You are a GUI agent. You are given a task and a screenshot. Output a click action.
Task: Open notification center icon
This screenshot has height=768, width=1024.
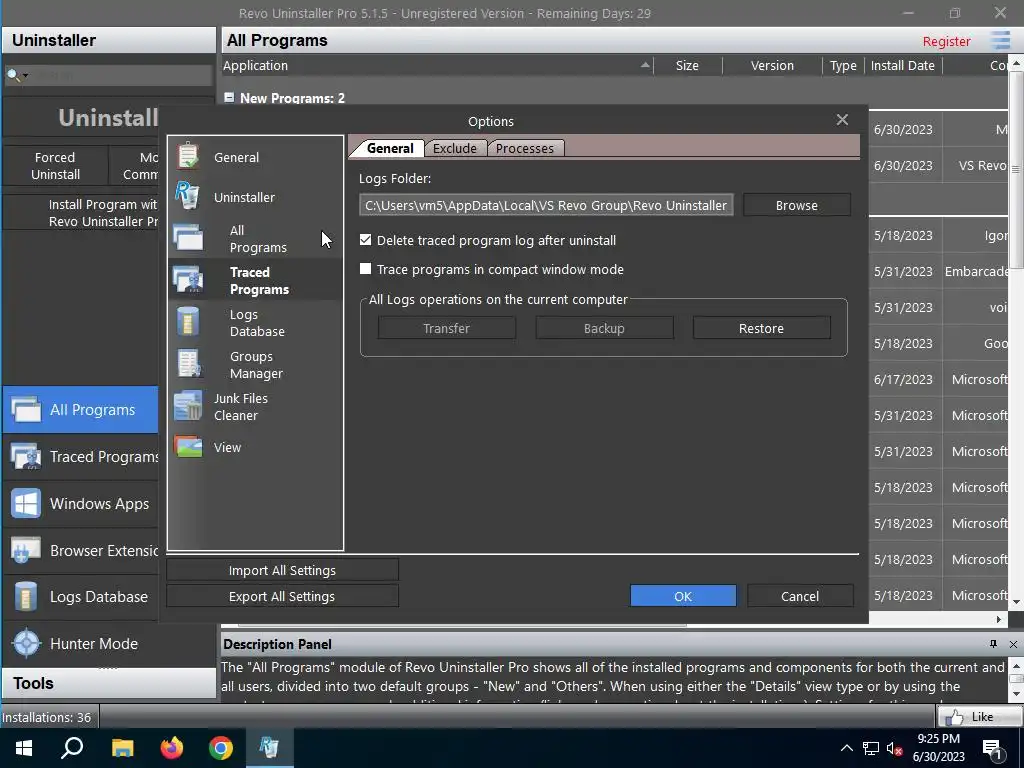(x=993, y=748)
